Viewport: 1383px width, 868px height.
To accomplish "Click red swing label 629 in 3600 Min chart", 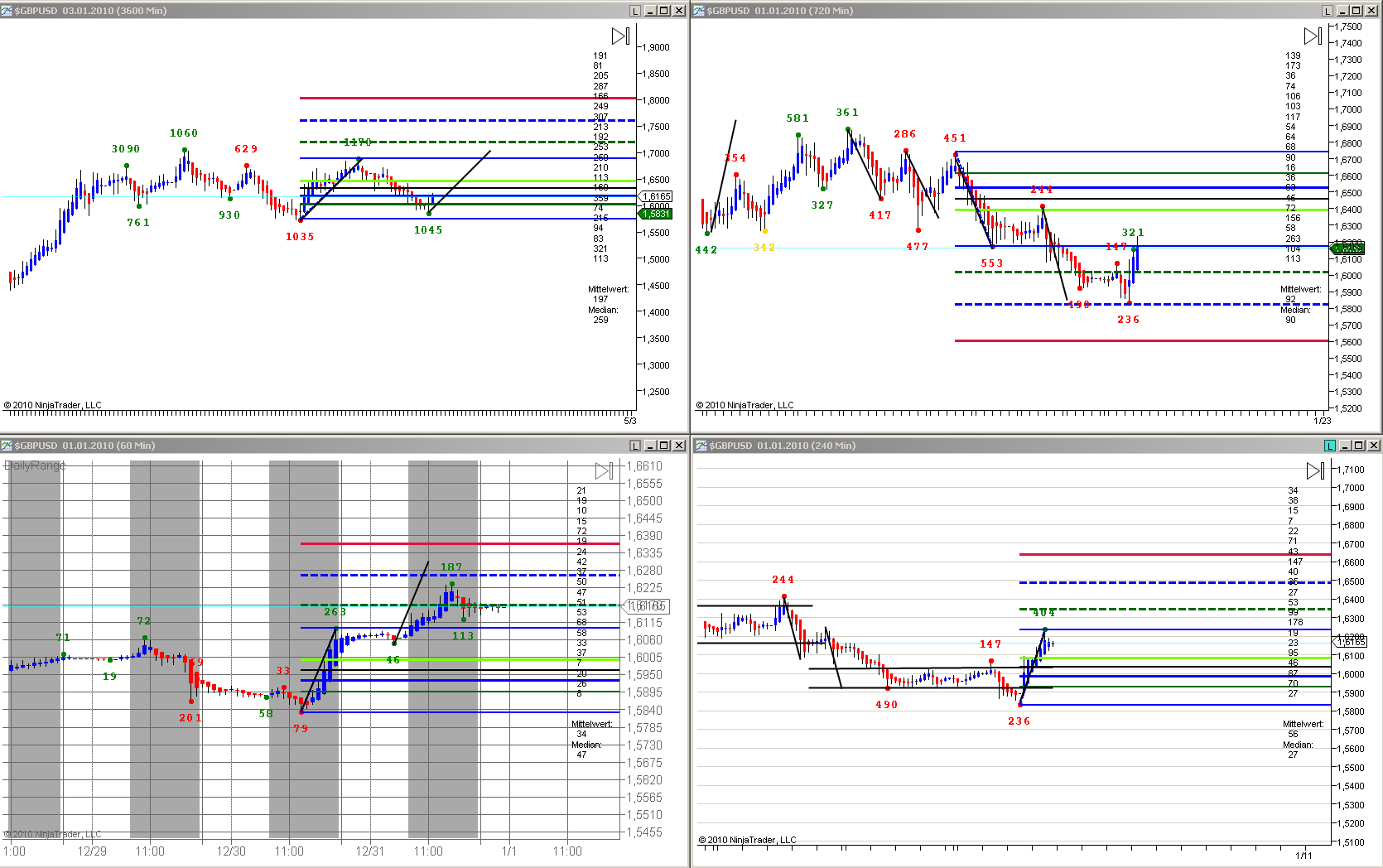I will pyautogui.click(x=246, y=149).
